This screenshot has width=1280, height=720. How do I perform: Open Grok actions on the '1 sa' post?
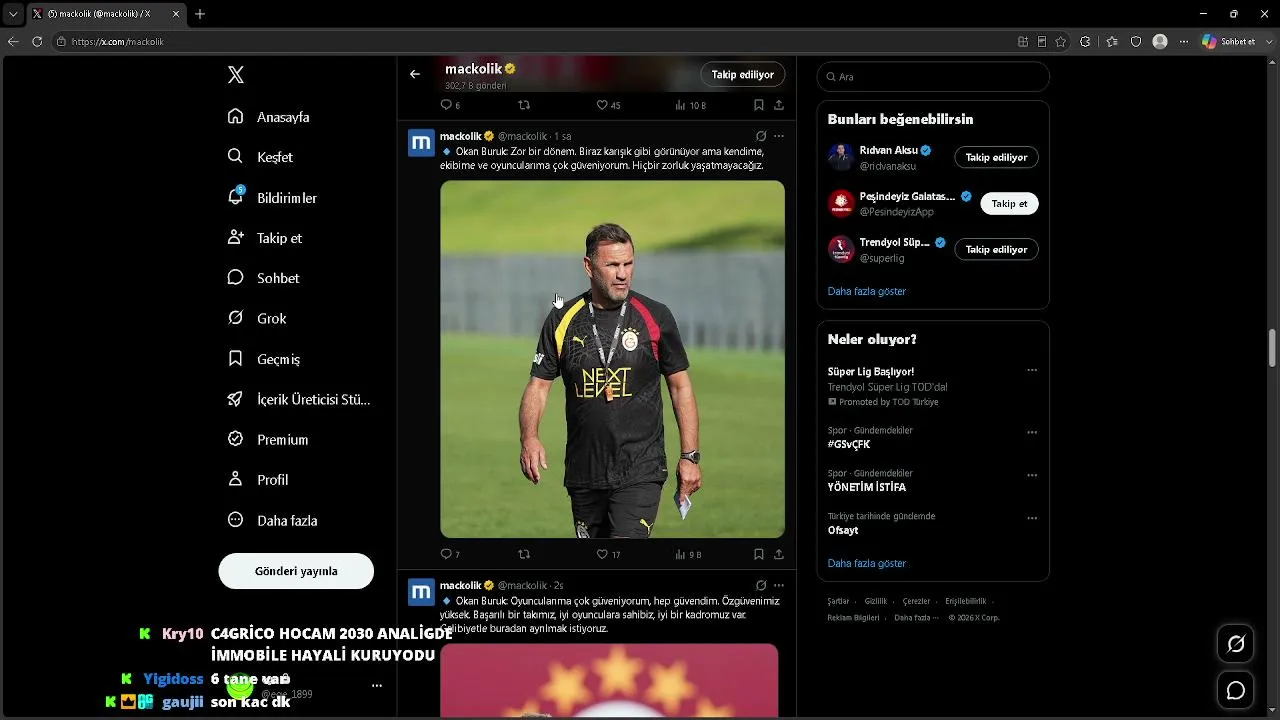761,136
